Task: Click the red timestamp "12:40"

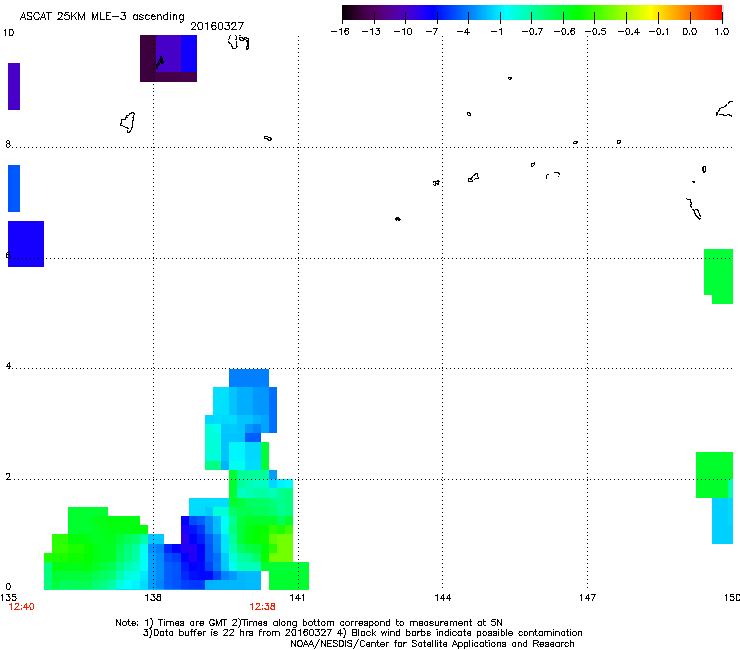Action: [x=21, y=607]
